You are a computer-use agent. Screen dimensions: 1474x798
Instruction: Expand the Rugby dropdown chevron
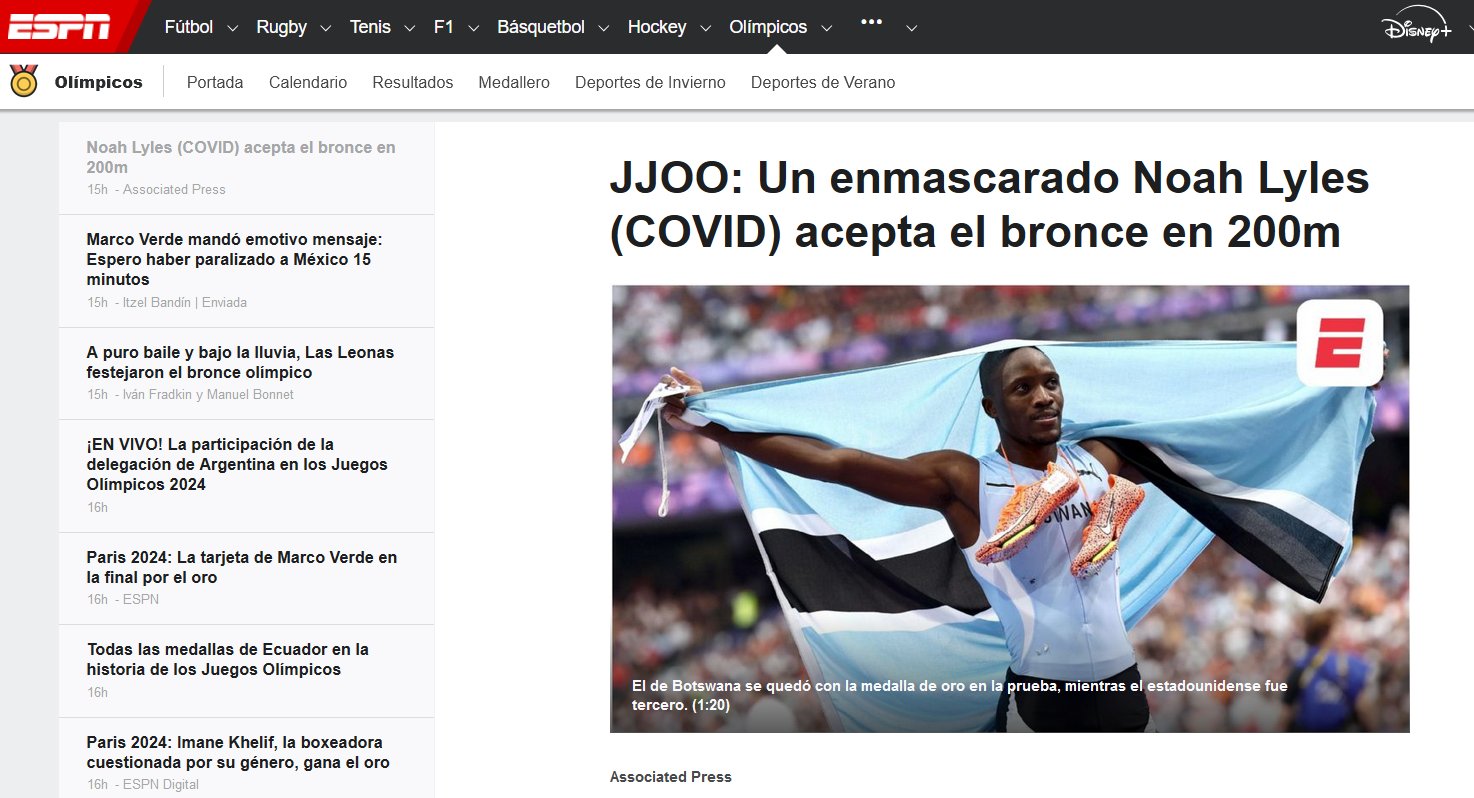click(326, 28)
